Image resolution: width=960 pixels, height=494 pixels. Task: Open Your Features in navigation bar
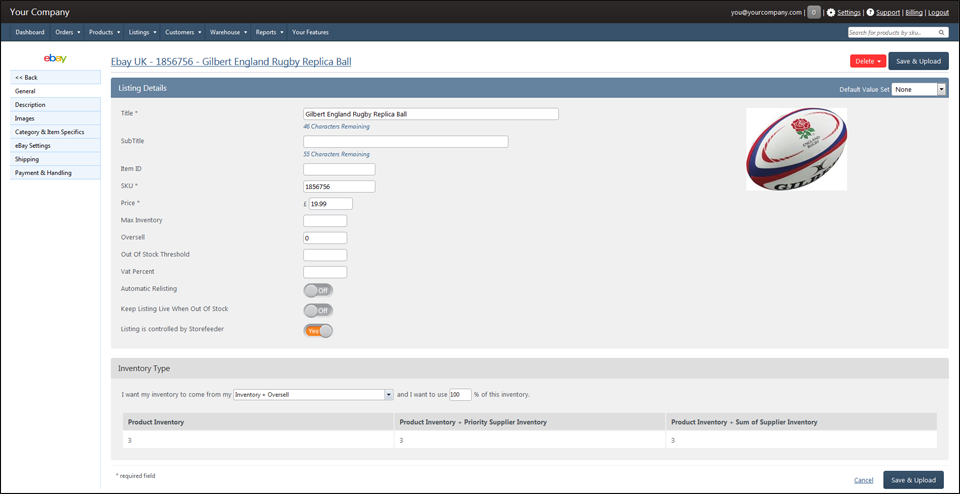pyautogui.click(x=310, y=32)
